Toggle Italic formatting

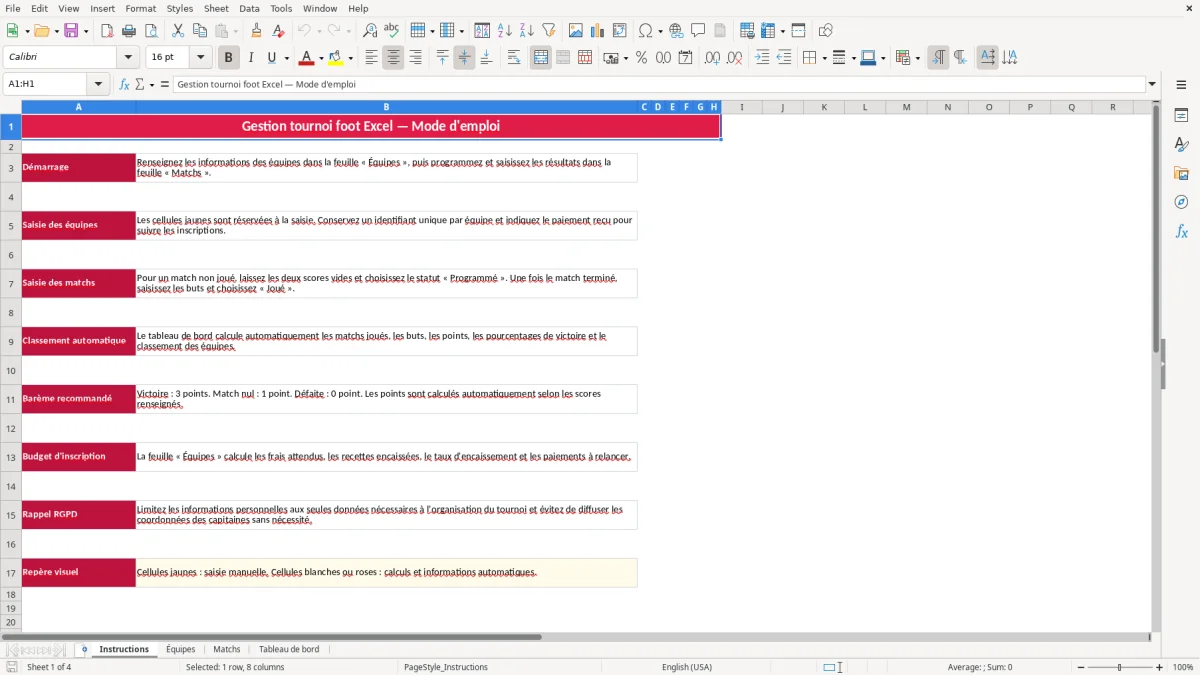point(251,58)
